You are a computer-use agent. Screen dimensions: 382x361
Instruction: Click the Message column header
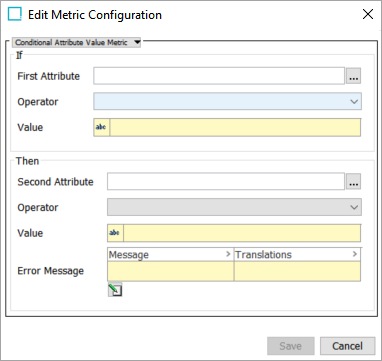click(170, 255)
